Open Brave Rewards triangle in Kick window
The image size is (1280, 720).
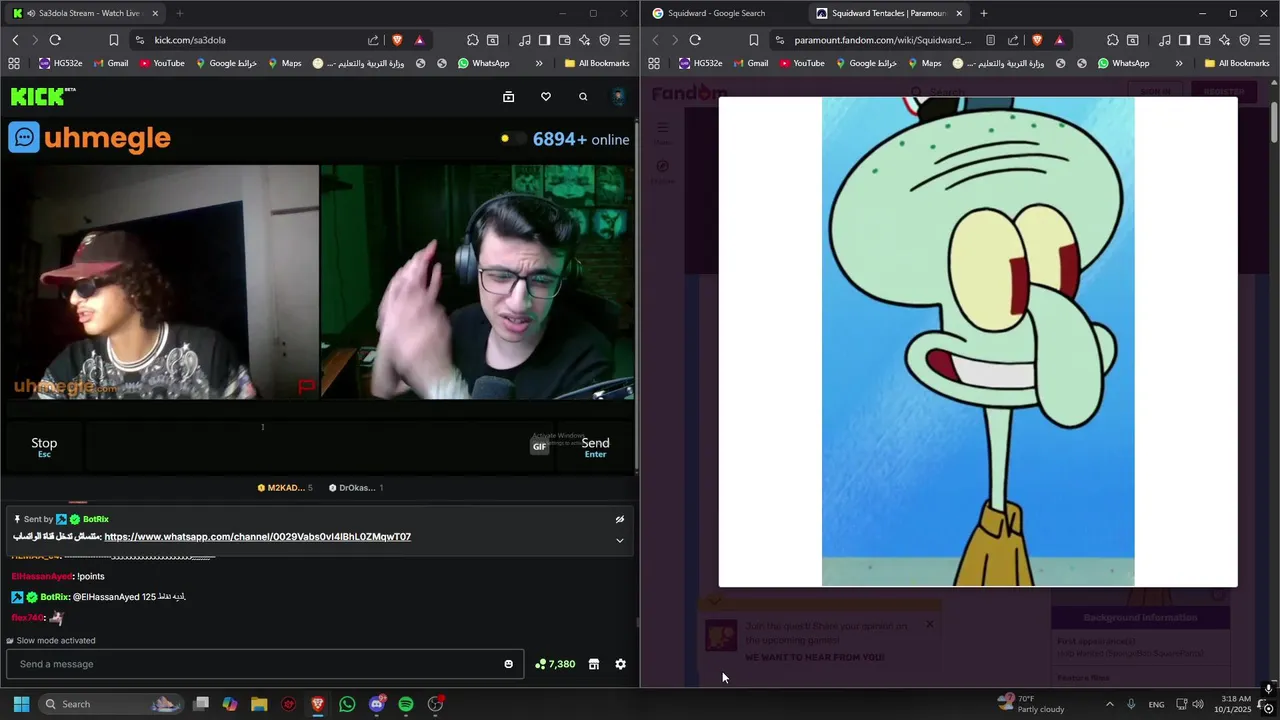[419, 40]
